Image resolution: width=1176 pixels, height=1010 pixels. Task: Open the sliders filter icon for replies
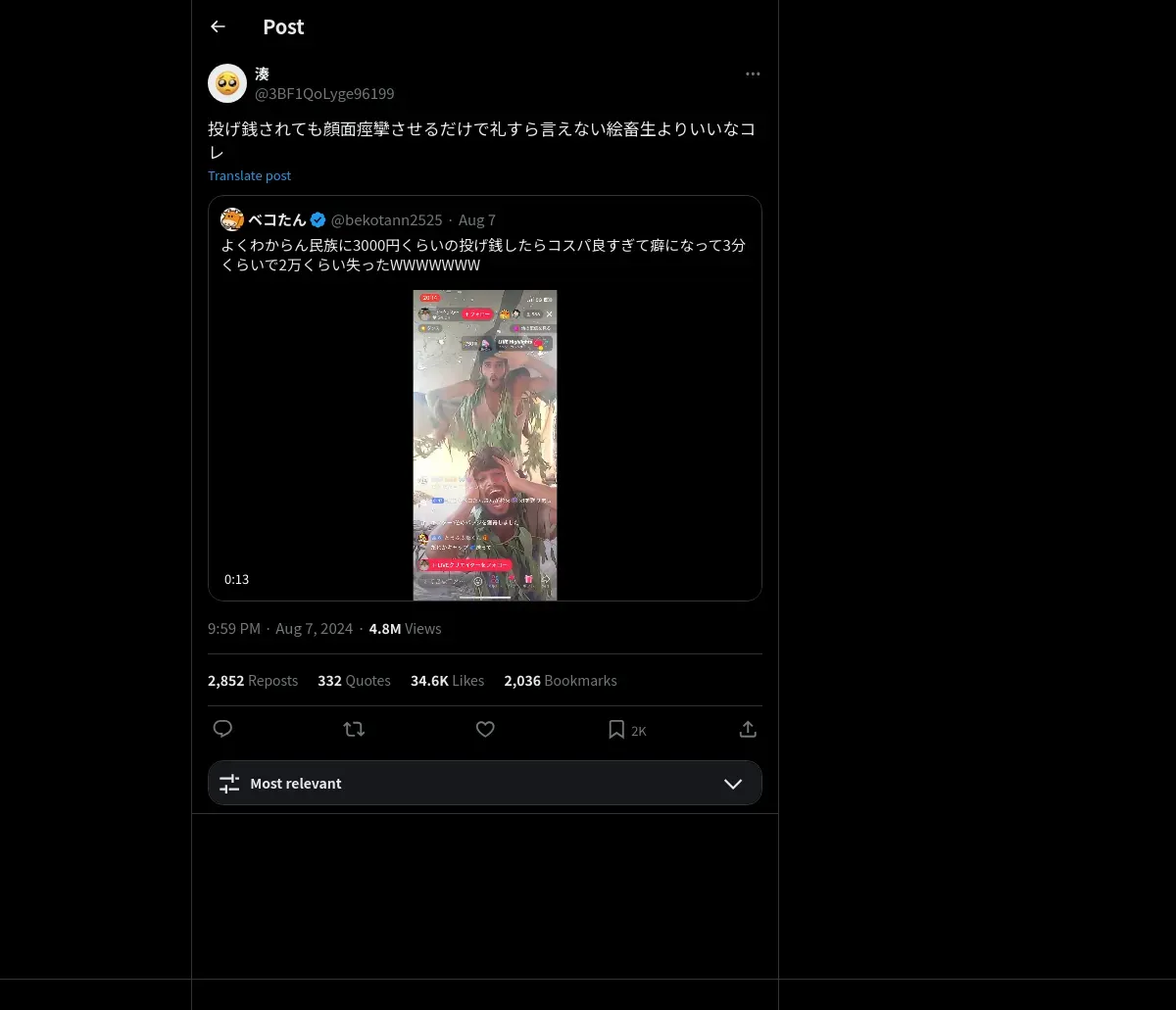click(229, 784)
